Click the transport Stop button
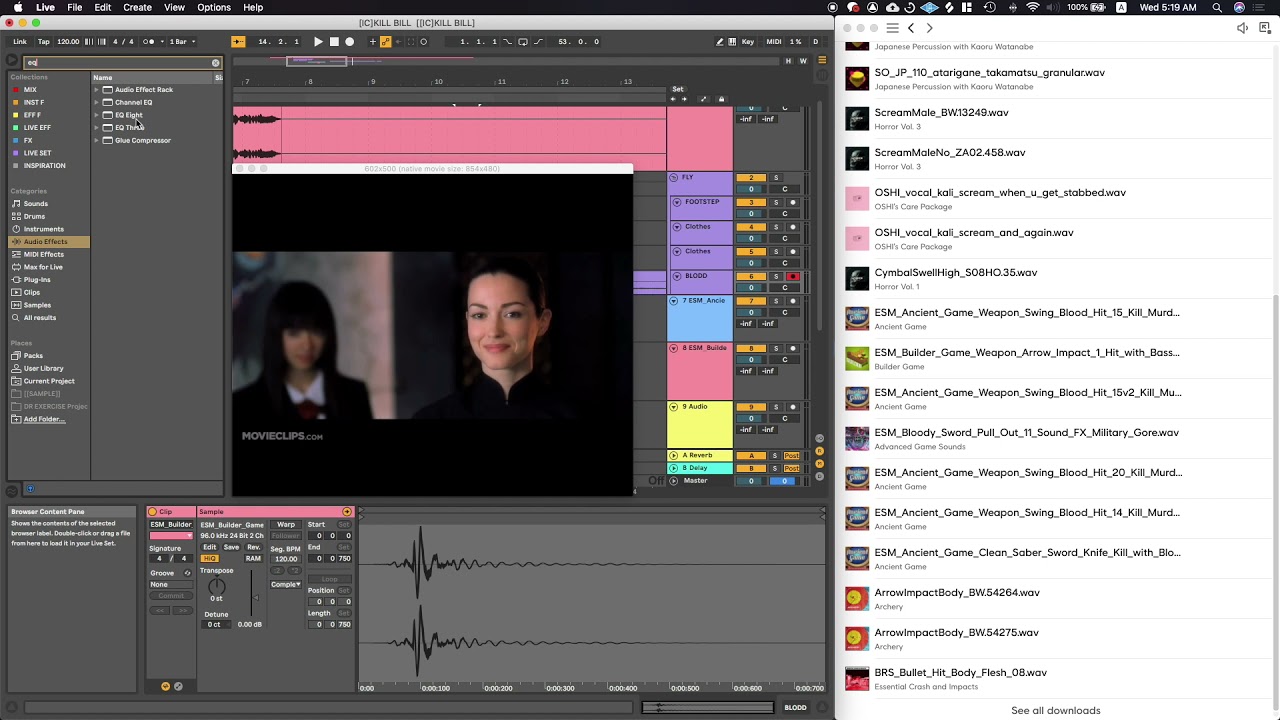Image resolution: width=1280 pixels, height=720 pixels. pyautogui.click(x=334, y=41)
